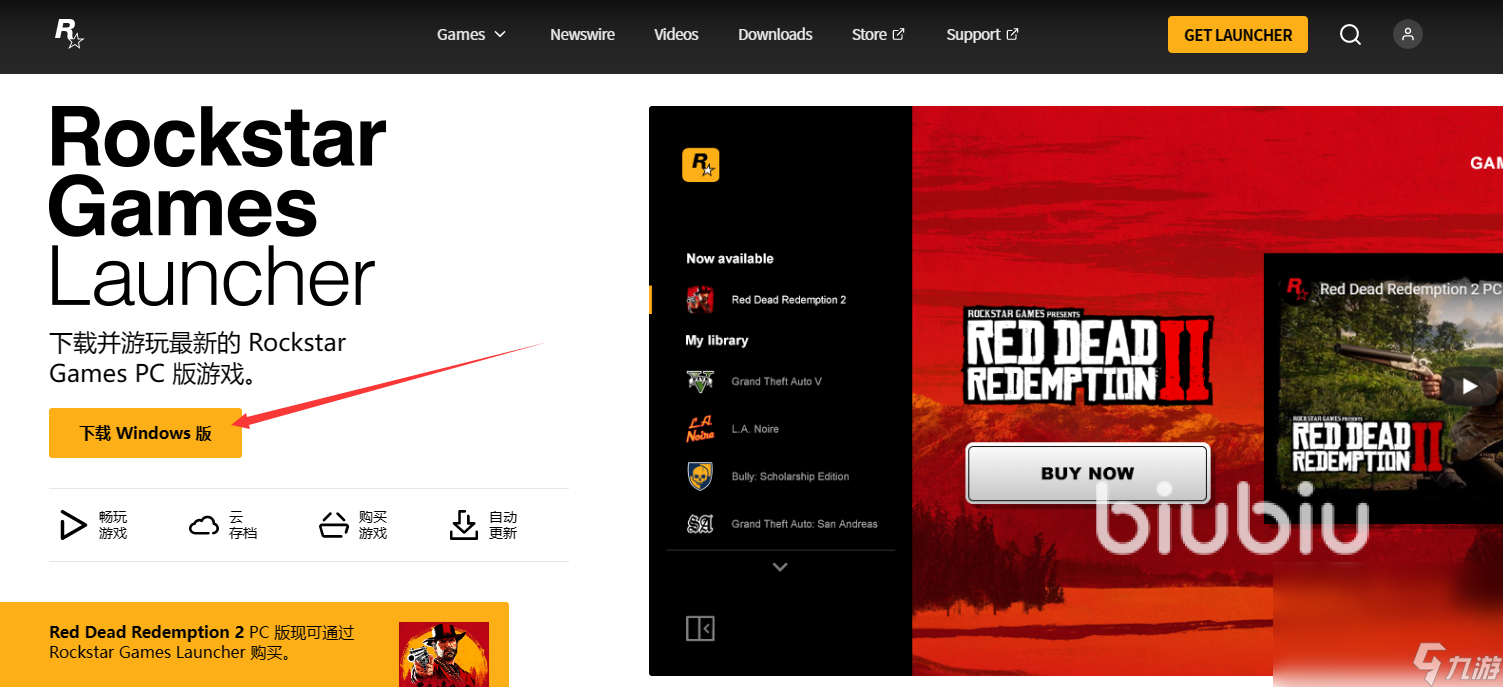Expand the Games dropdown menu
Screen dimensions: 1503x687
point(472,35)
